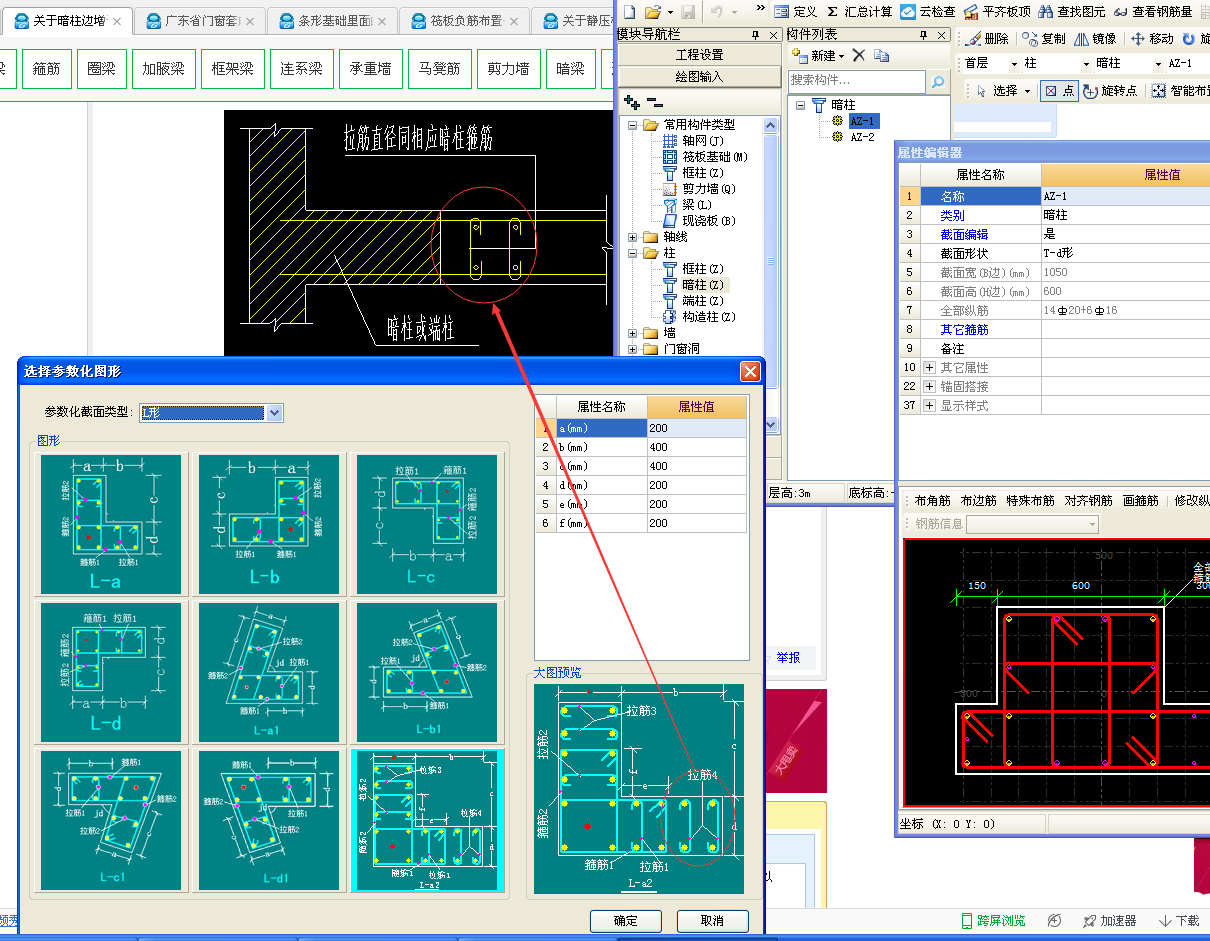Image resolution: width=1210 pixels, height=941 pixels.
Task: Select the 移动 move tool
Action: coord(1152,39)
